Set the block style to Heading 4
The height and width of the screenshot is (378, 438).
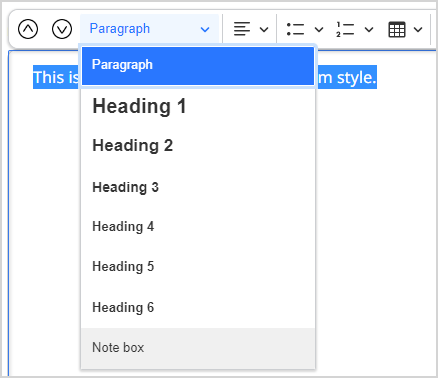coord(198,227)
